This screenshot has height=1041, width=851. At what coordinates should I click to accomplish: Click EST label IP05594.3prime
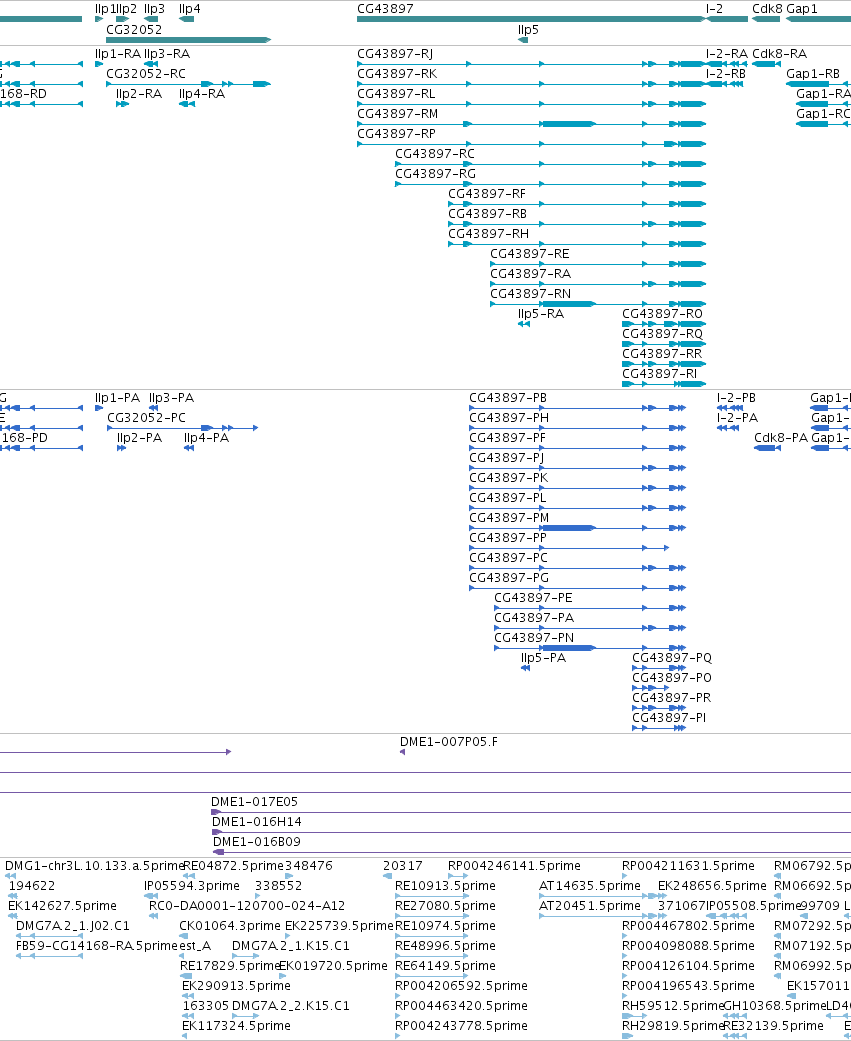coord(192,886)
